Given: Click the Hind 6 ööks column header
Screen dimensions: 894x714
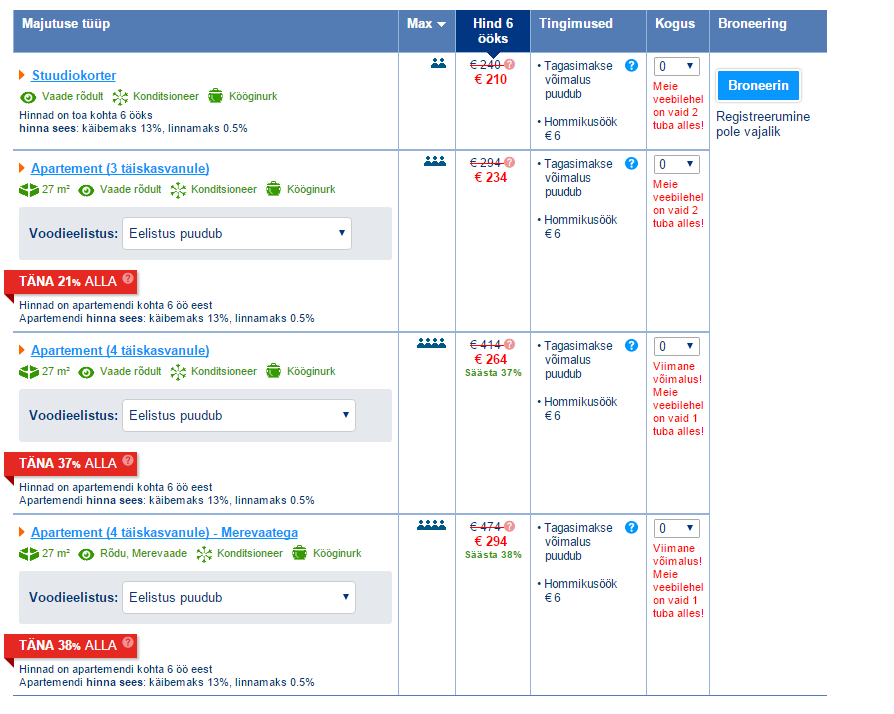Looking at the screenshot, I should pyautogui.click(x=493, y=31).
